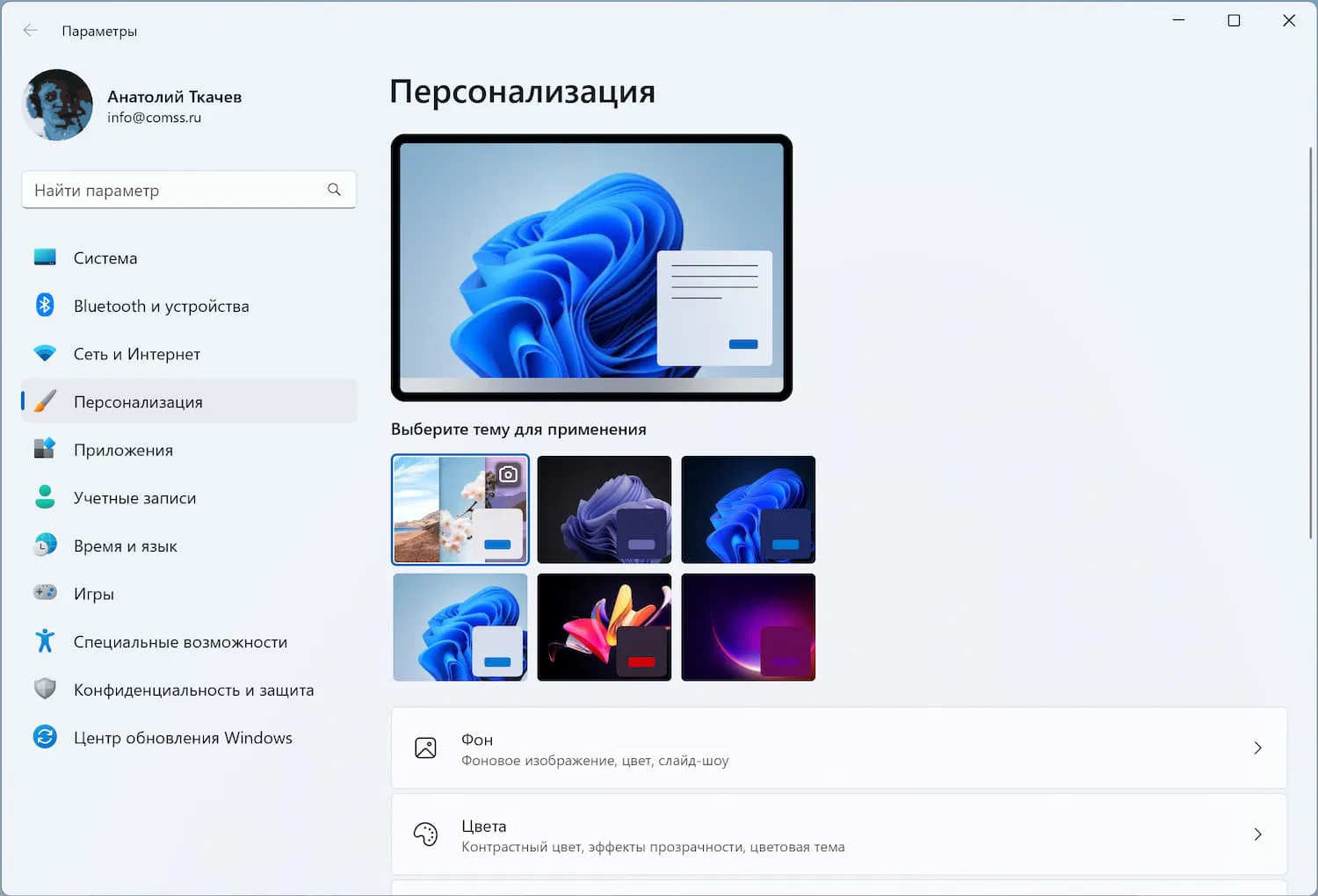Open Центр обновления Windows

pyautogui.click(x=189, y=738)
